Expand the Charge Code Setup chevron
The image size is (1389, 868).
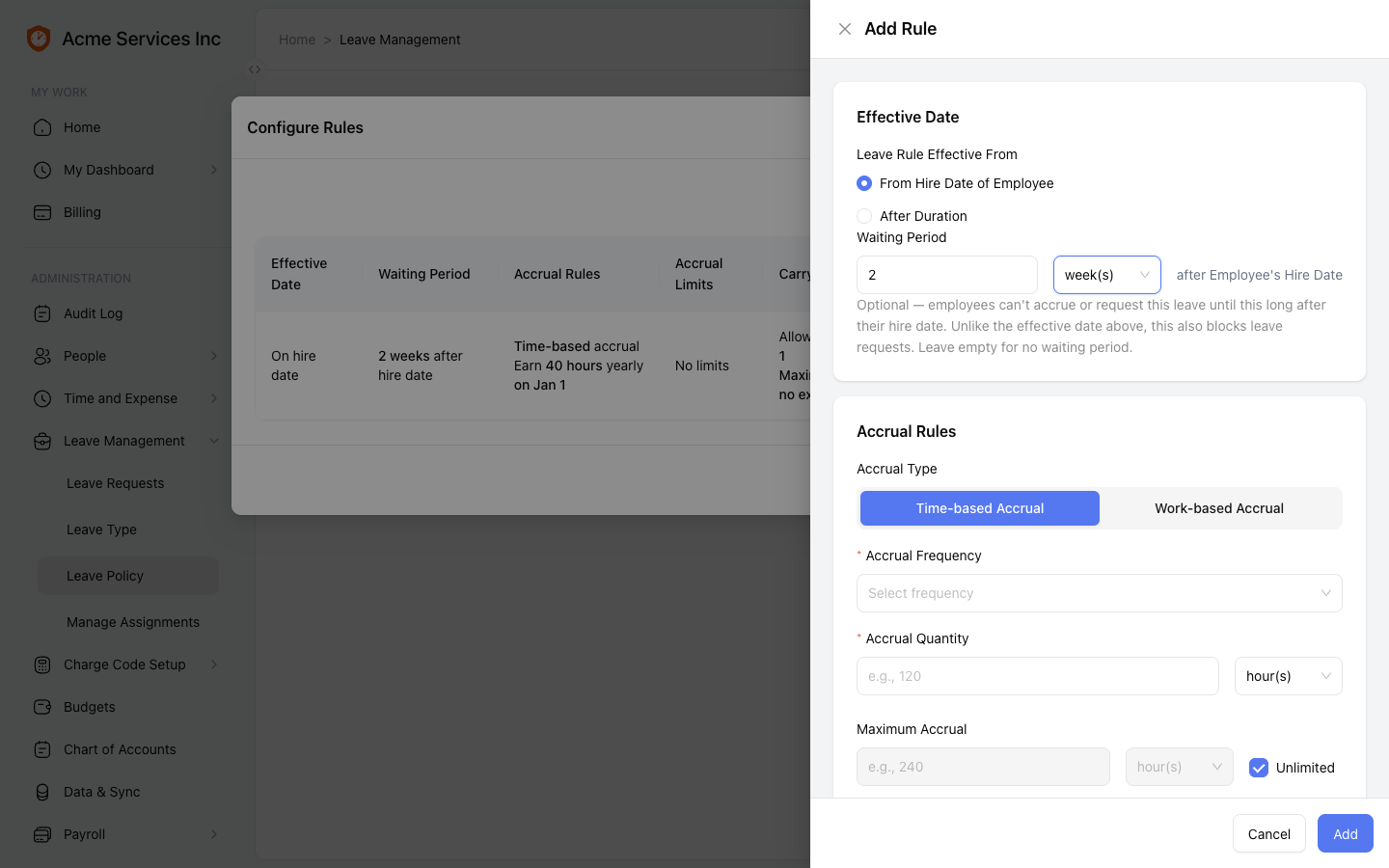(214, 665)
